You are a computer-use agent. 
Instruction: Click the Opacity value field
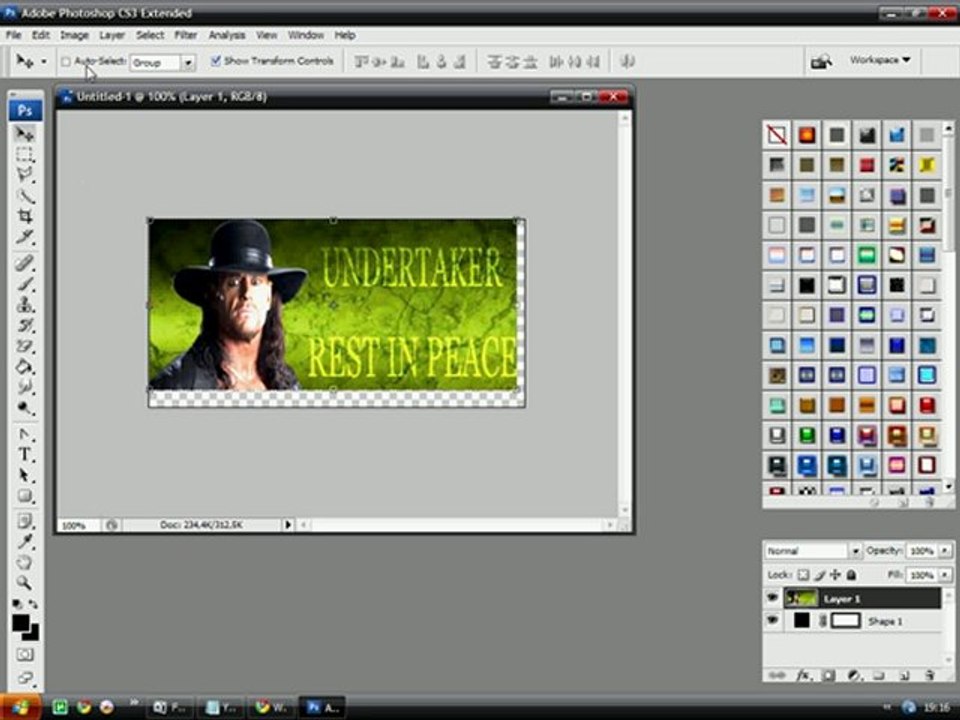(921, 551)
